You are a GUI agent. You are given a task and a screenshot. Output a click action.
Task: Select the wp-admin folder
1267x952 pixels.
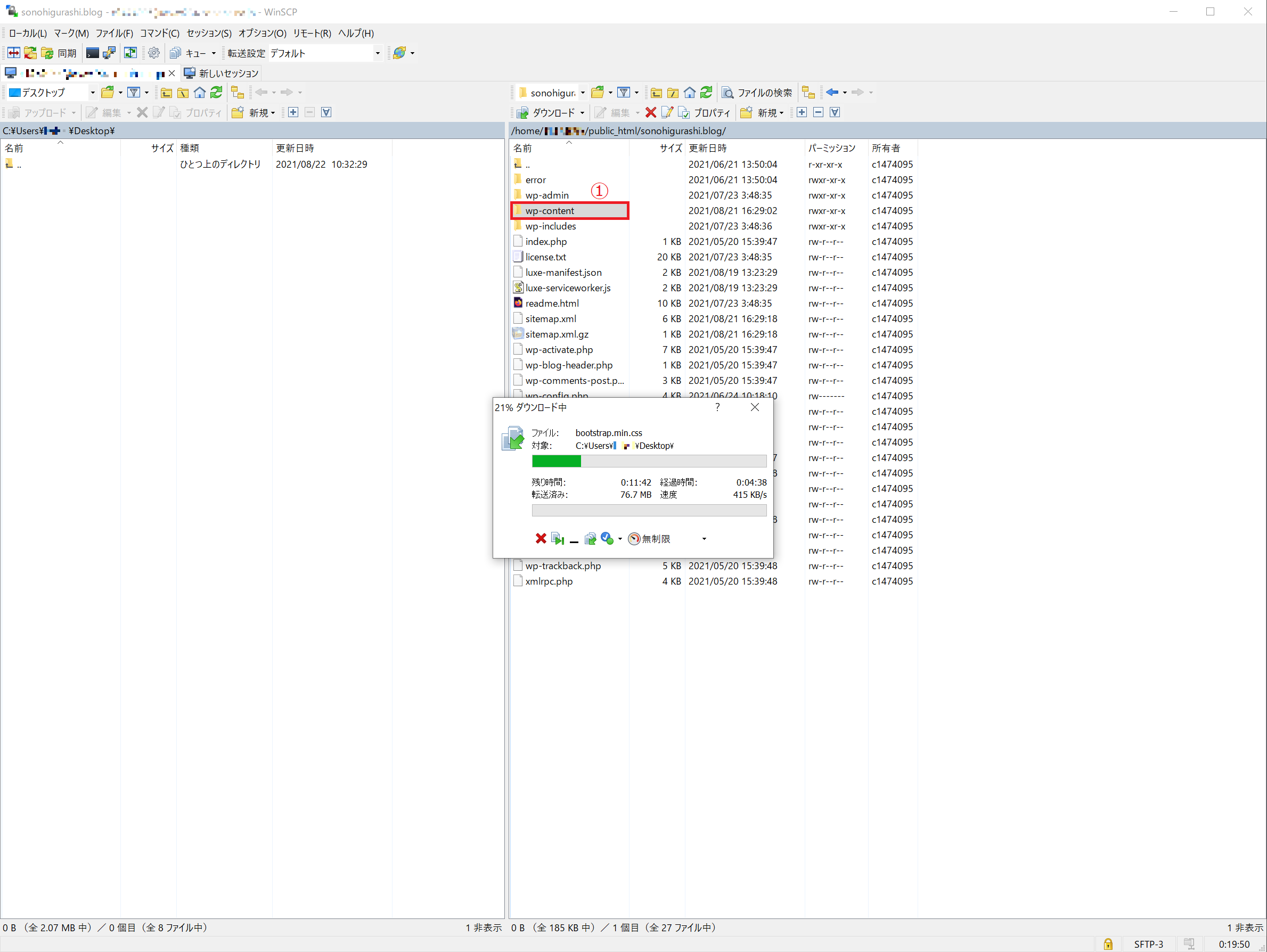pos(547,195)
